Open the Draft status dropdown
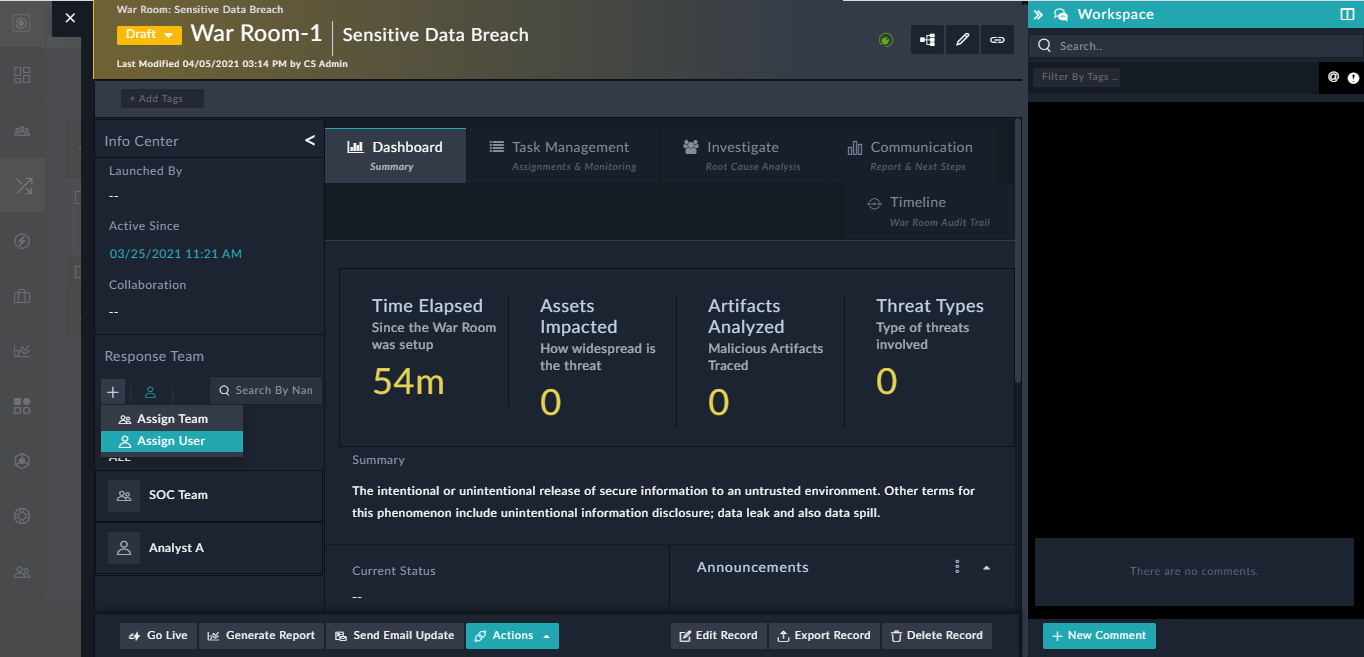 pyautogui.click(x=148, y=33)
